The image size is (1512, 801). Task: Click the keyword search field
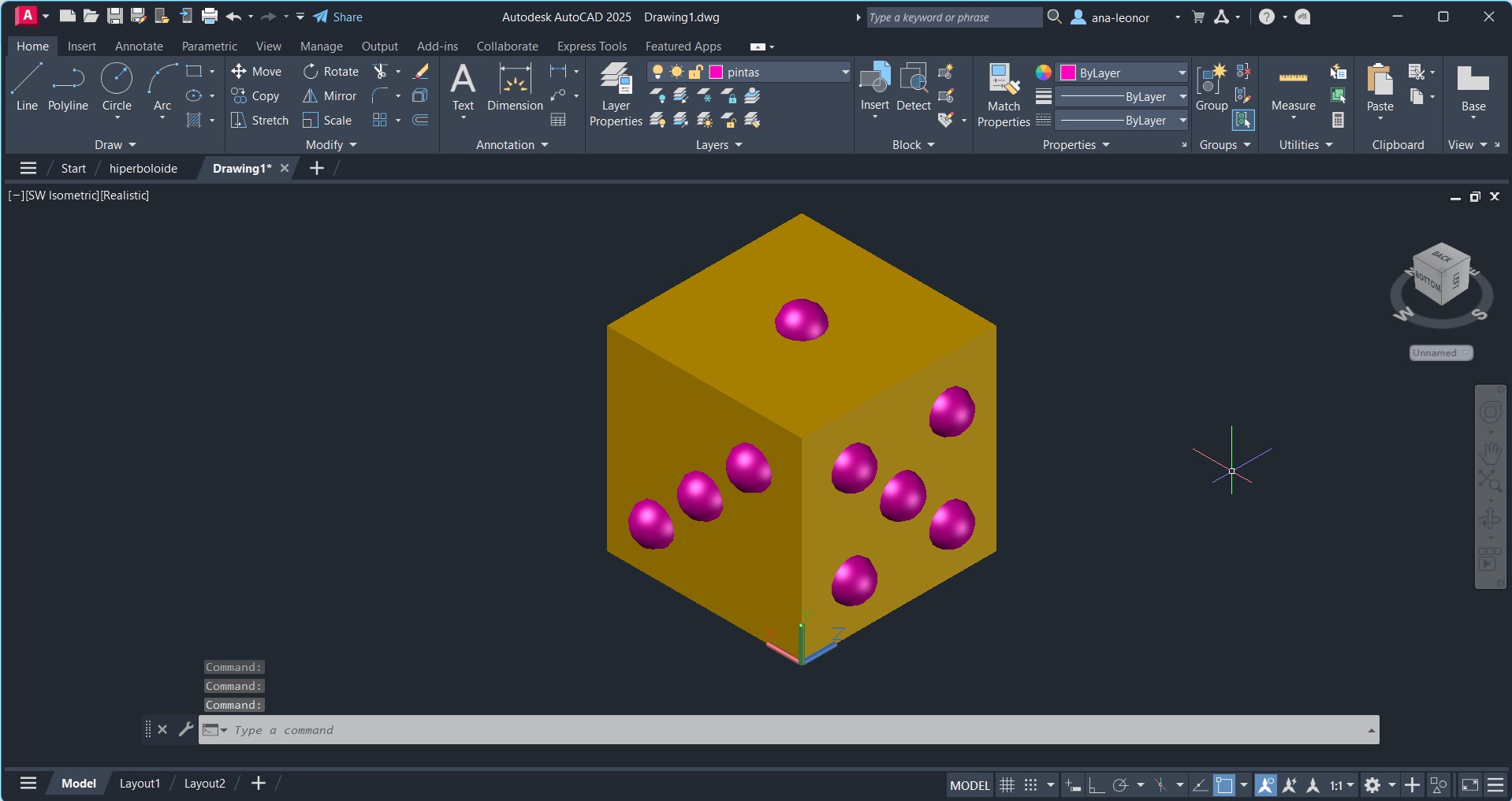click(953, 17)
